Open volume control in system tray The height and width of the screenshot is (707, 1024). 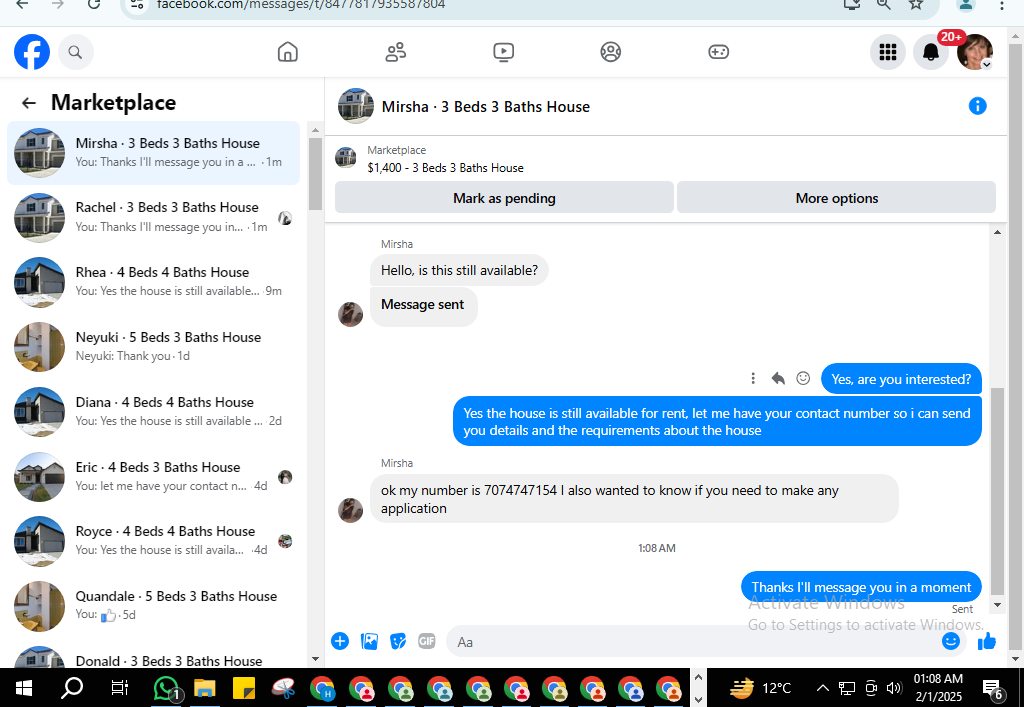pos(894,688)
